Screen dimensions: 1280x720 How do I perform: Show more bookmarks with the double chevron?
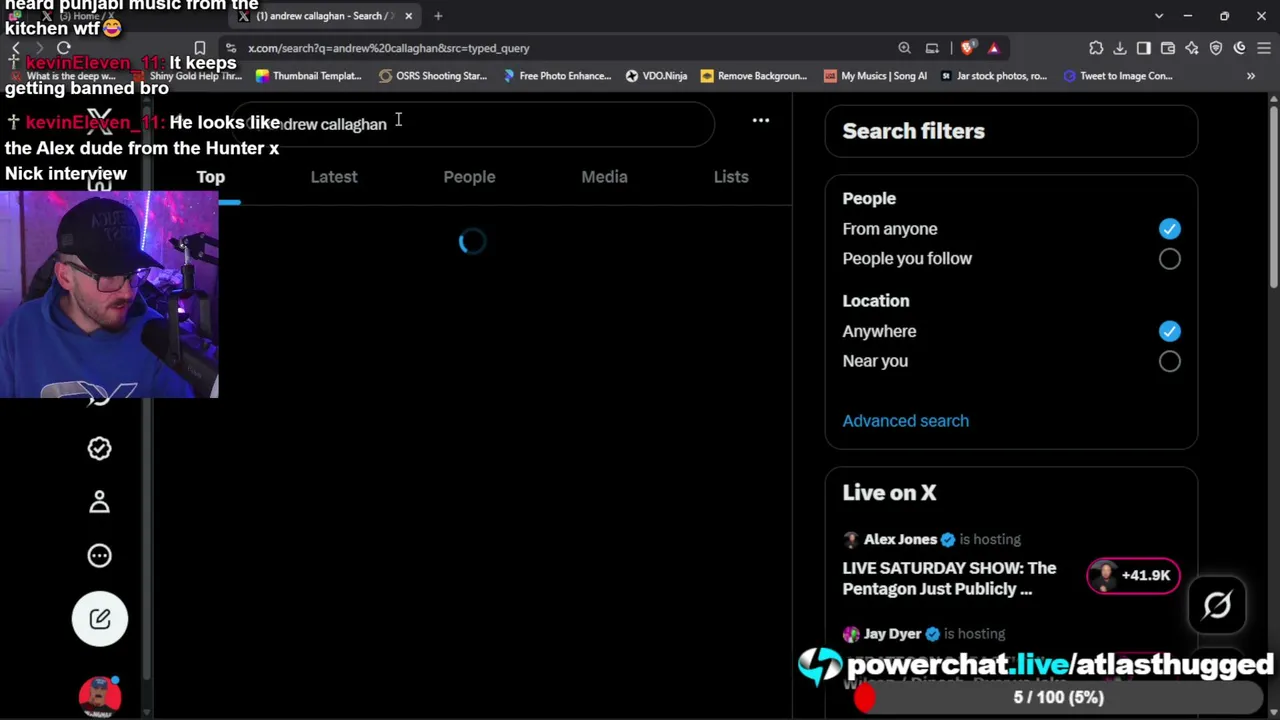coord(1250,76)
